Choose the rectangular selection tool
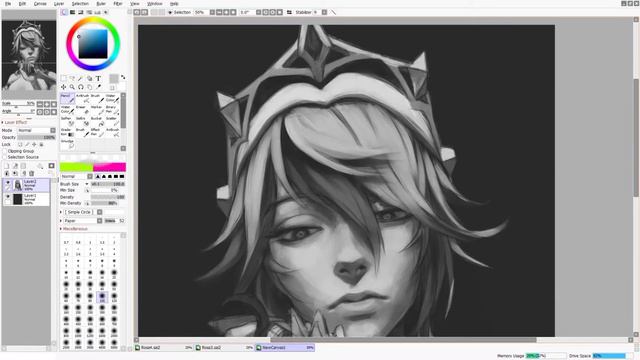 pyautogui.click(x=64, y=78)
